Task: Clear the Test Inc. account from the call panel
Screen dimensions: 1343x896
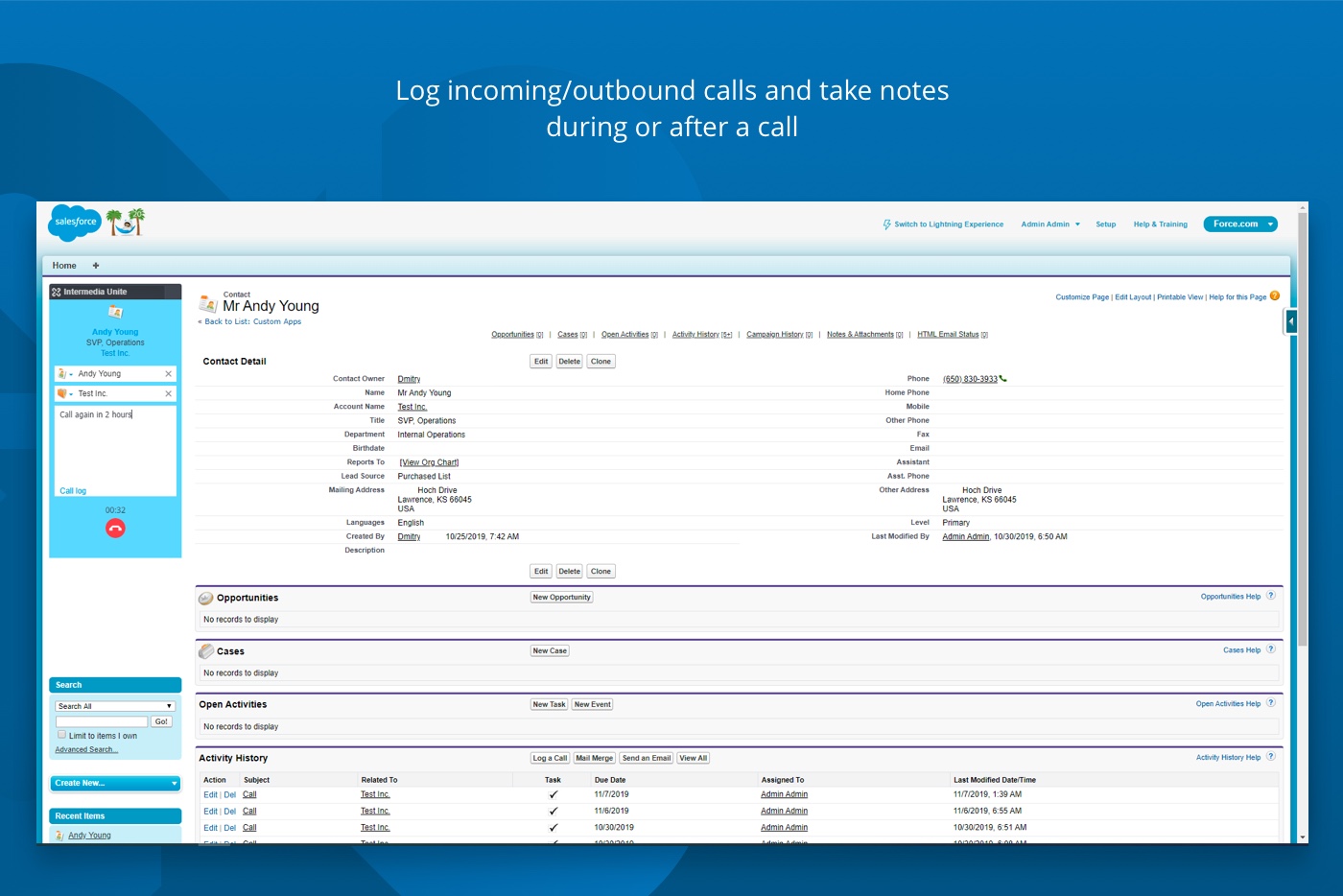Action: click(169, 394)
